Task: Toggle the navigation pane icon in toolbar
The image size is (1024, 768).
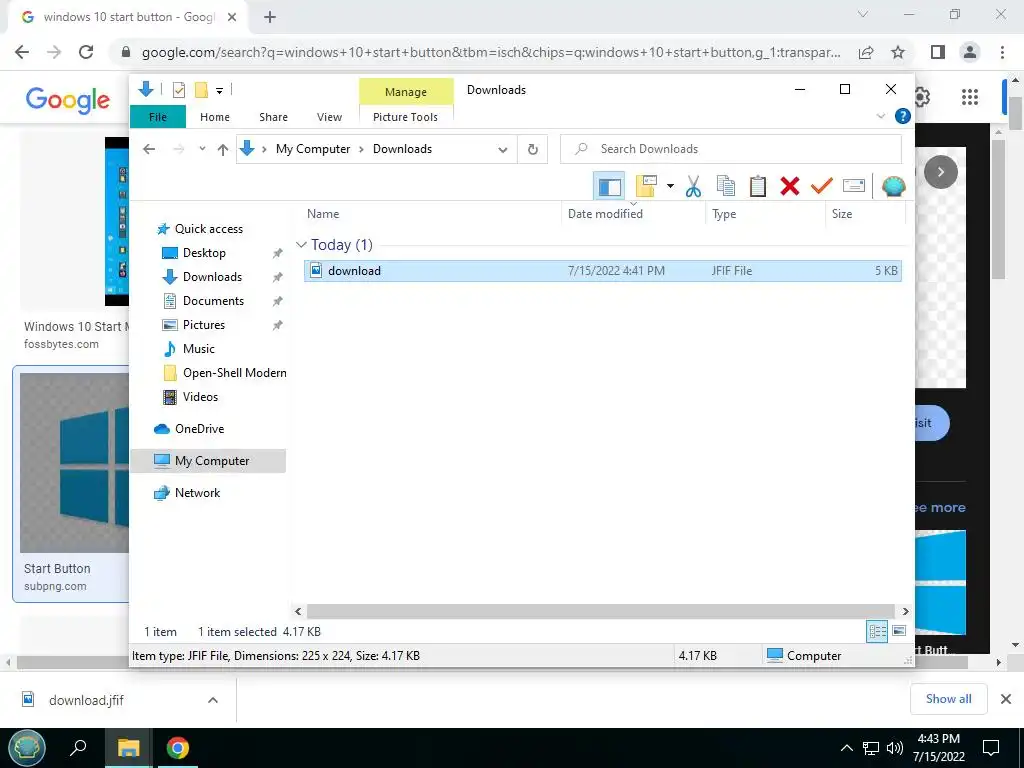Action: click(x=609, y=187)
